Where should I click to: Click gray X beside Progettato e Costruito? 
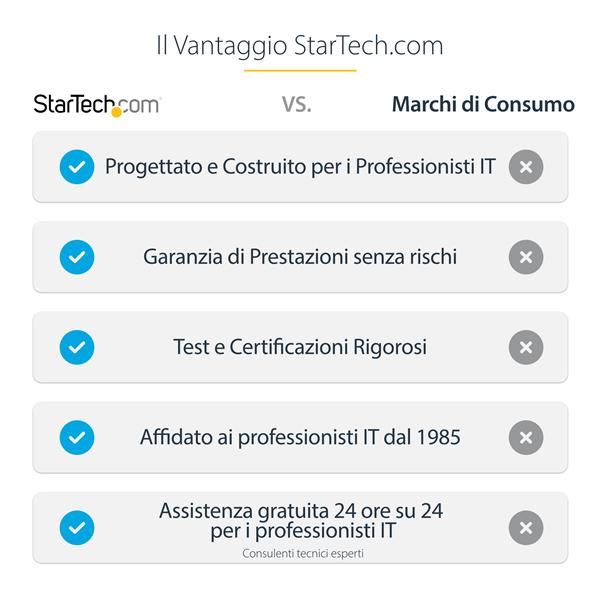coord(525,167)
